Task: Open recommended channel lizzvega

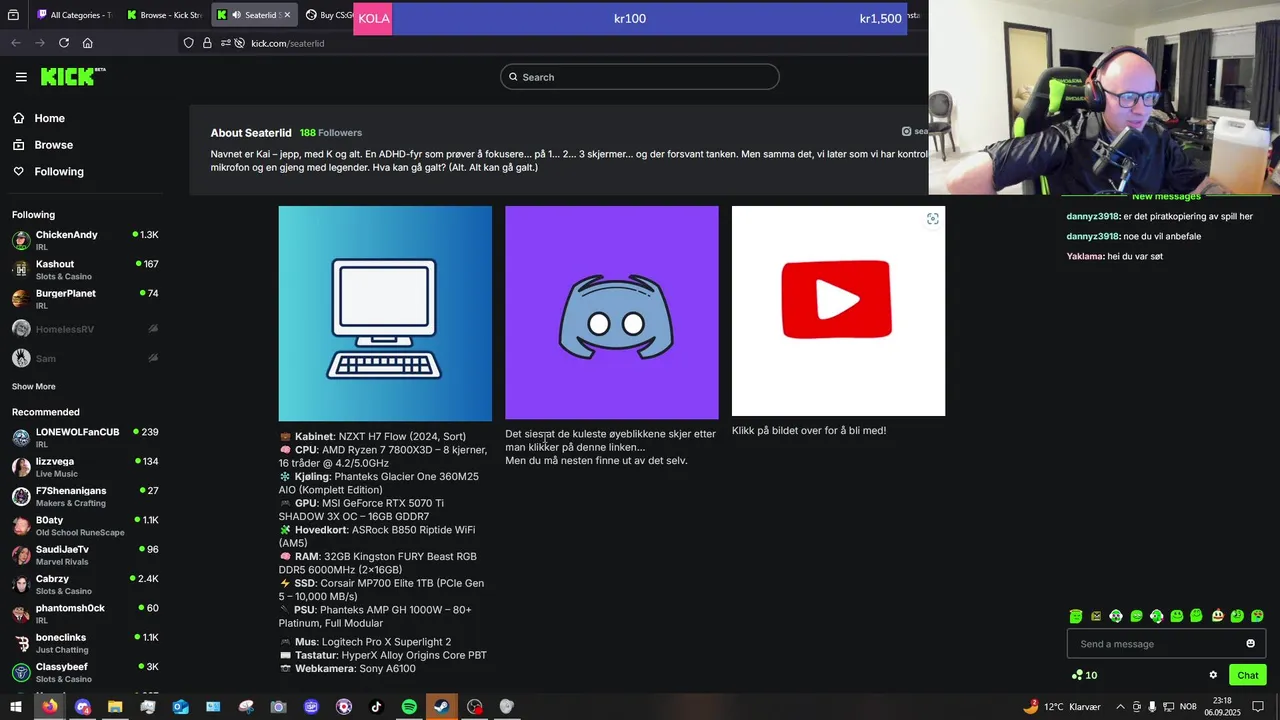Action: coord(85,467)
